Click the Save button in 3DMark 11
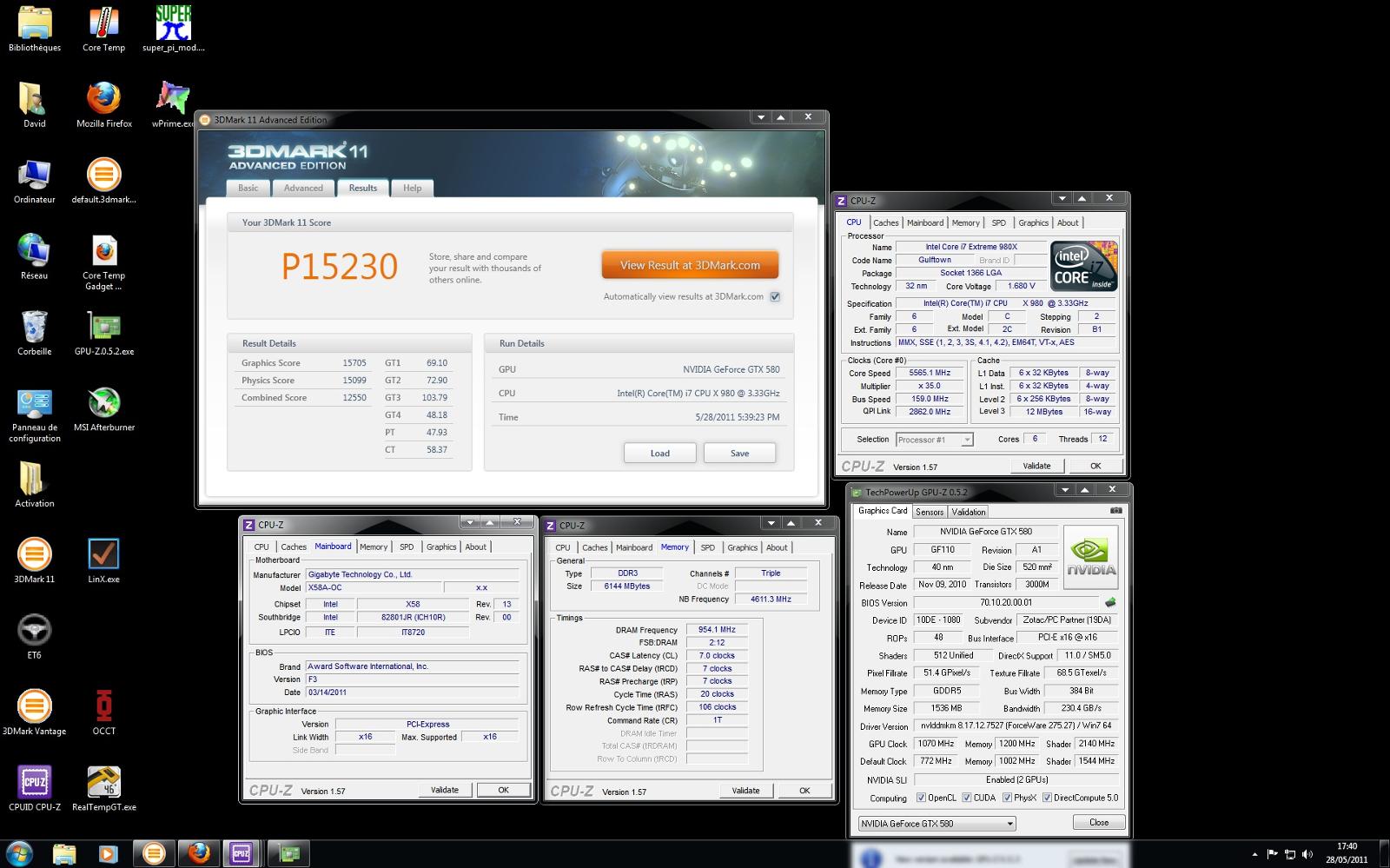Image resolution: width=1390 pixels, height=868 pixels. (739, 453)
